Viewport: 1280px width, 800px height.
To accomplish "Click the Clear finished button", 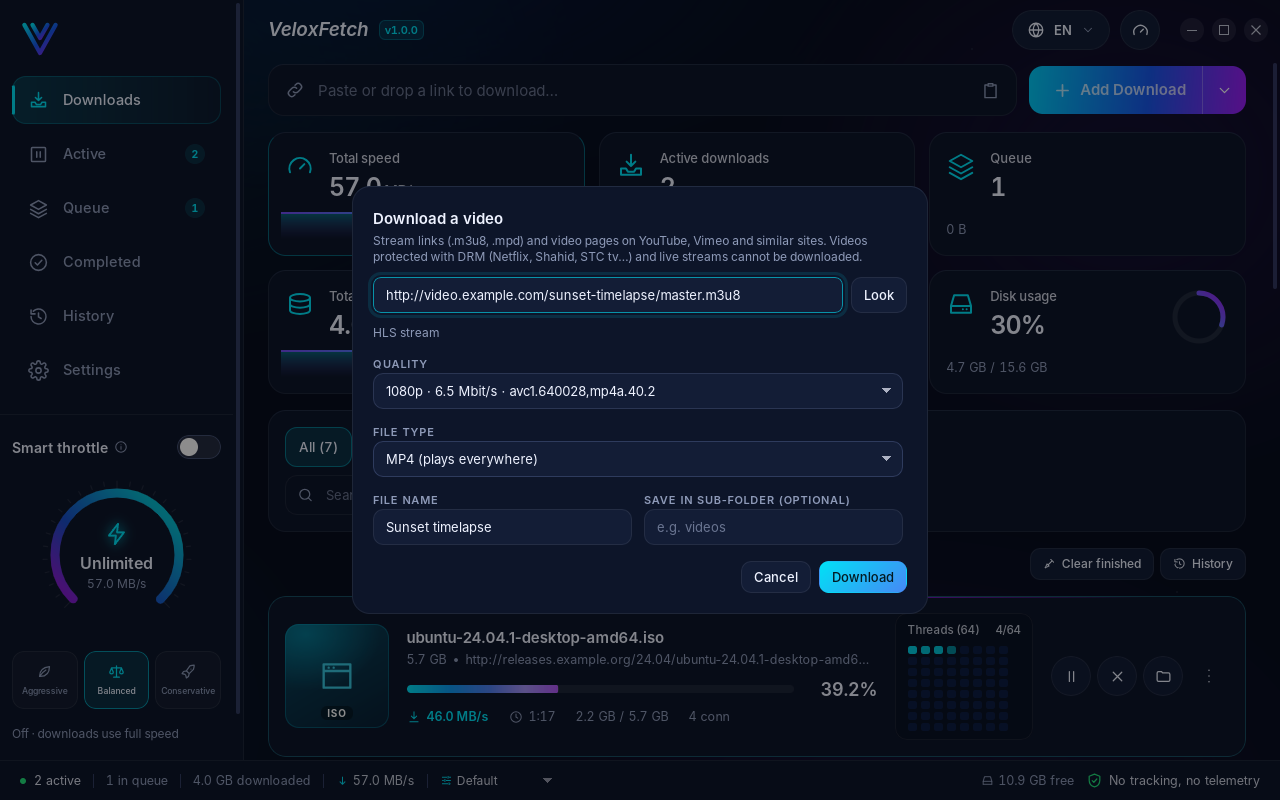I will [1092, 564].
